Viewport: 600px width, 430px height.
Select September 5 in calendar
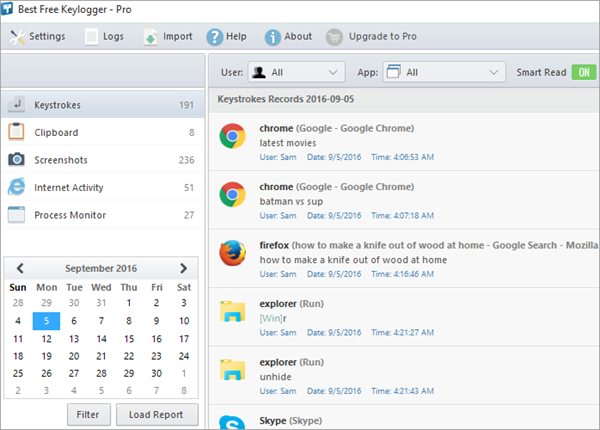click(46, 321)
